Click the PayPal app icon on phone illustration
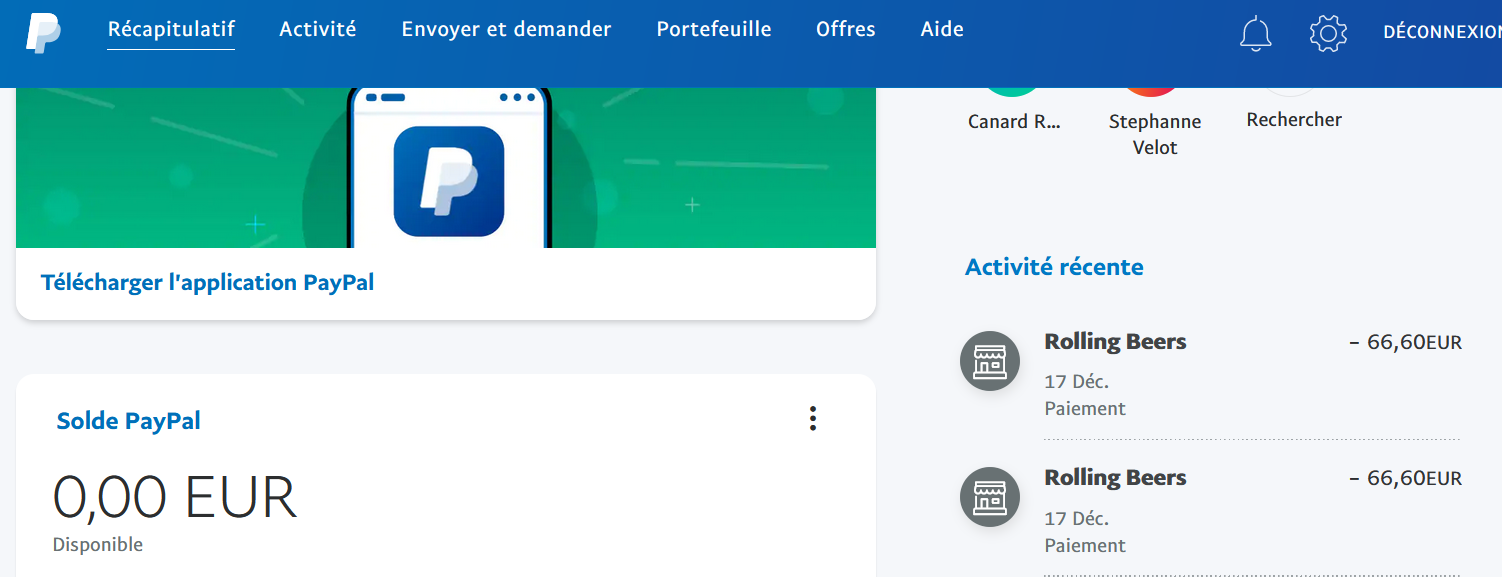The width and height of the screenshot is (1502, 577). coord(449,181)
